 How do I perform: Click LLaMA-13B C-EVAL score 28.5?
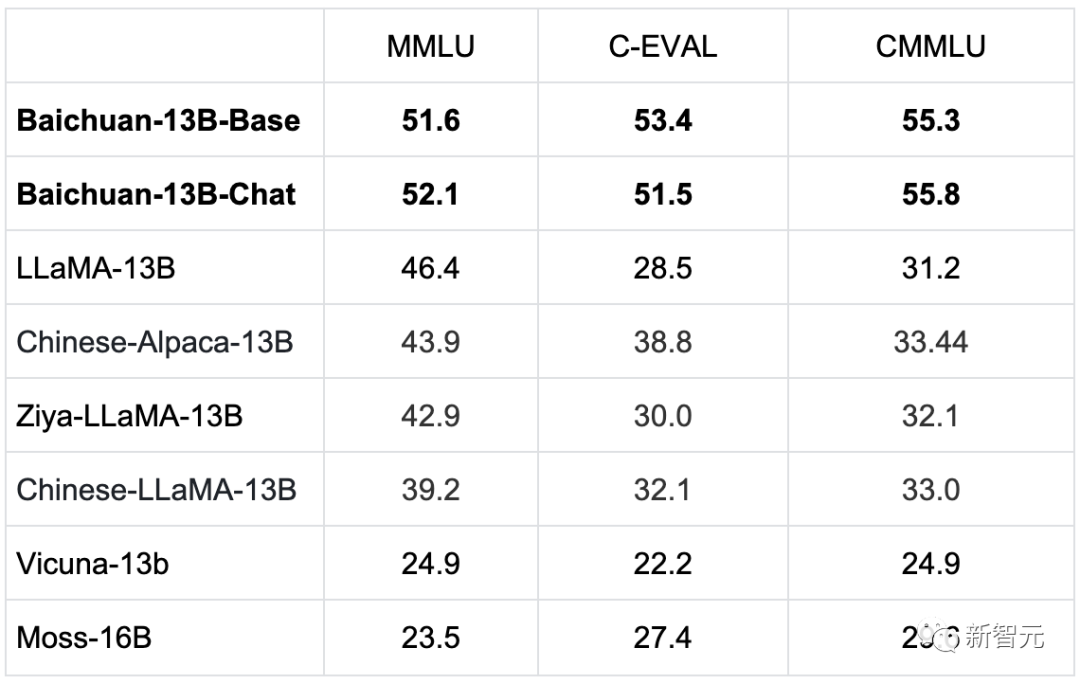[x=662, y=267]
